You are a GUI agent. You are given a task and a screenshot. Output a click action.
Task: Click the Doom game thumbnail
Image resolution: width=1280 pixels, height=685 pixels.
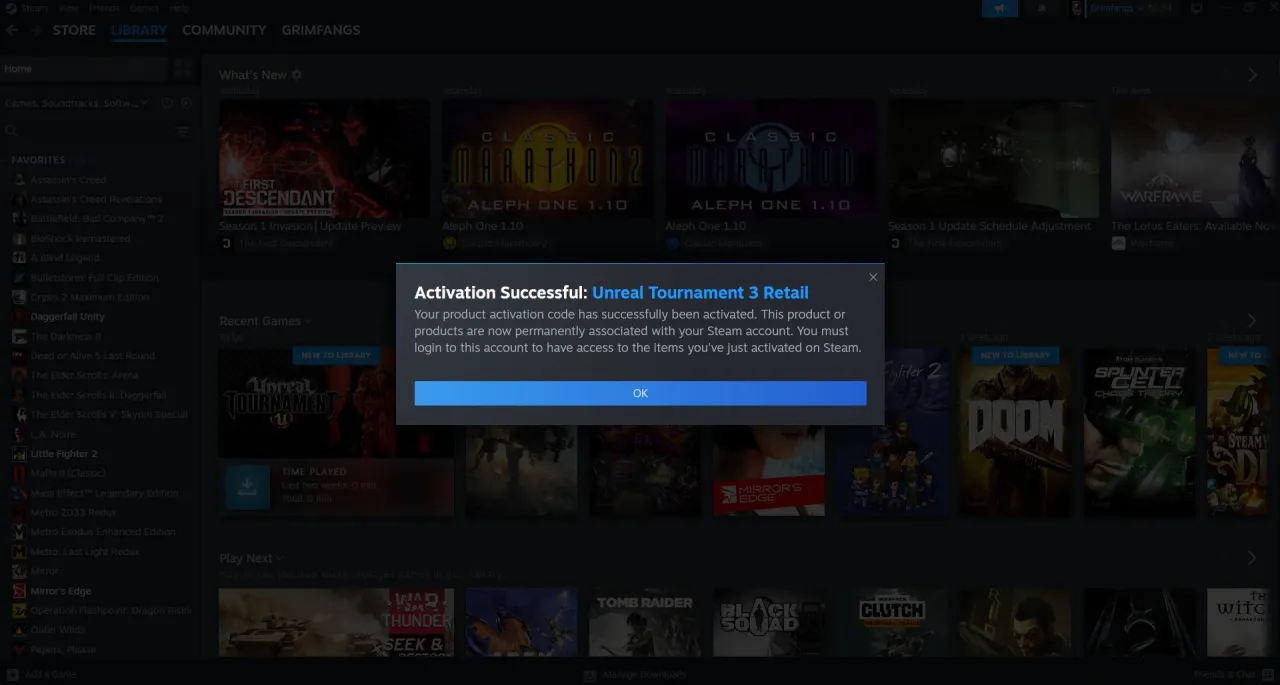pyautogui.click(x=1015, y=430)
